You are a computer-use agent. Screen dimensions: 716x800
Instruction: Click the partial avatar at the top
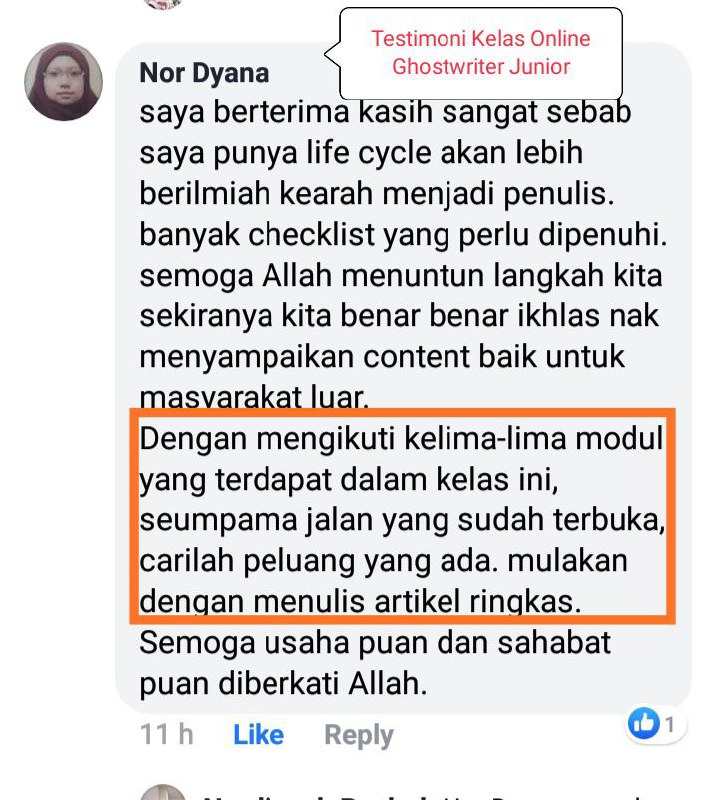pos(162,4)
